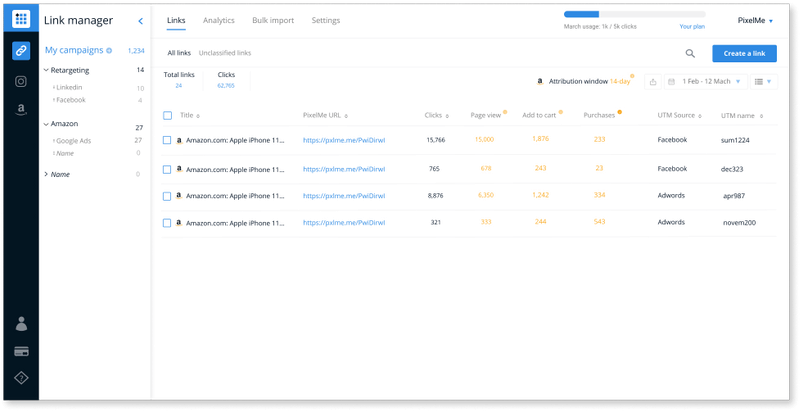Open the app grid logo icon
Image resolution: width=800 pixels, height=411 pixels.
(21, 19)
